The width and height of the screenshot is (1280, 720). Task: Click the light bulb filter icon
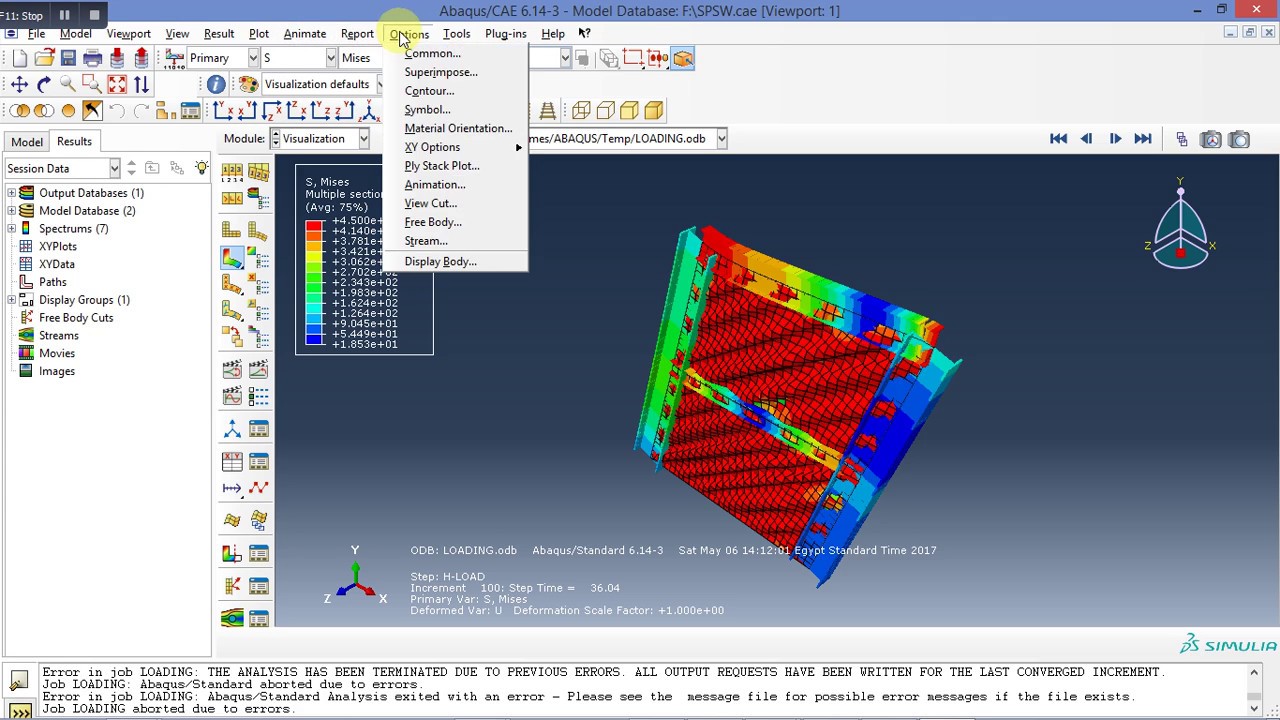pos(202,168)
